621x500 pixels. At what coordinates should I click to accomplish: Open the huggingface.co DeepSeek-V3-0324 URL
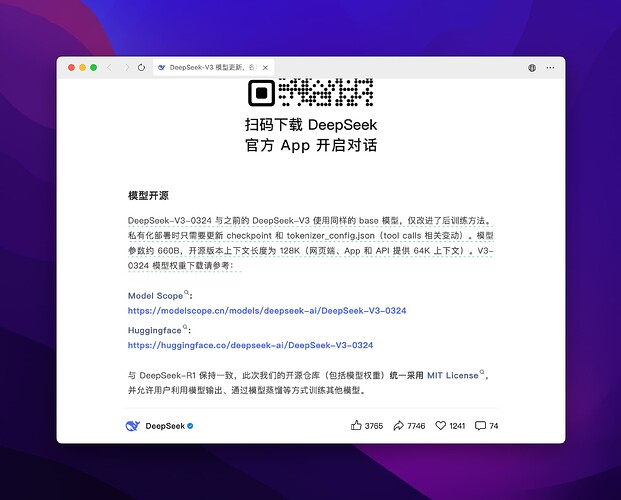[250, 345]
